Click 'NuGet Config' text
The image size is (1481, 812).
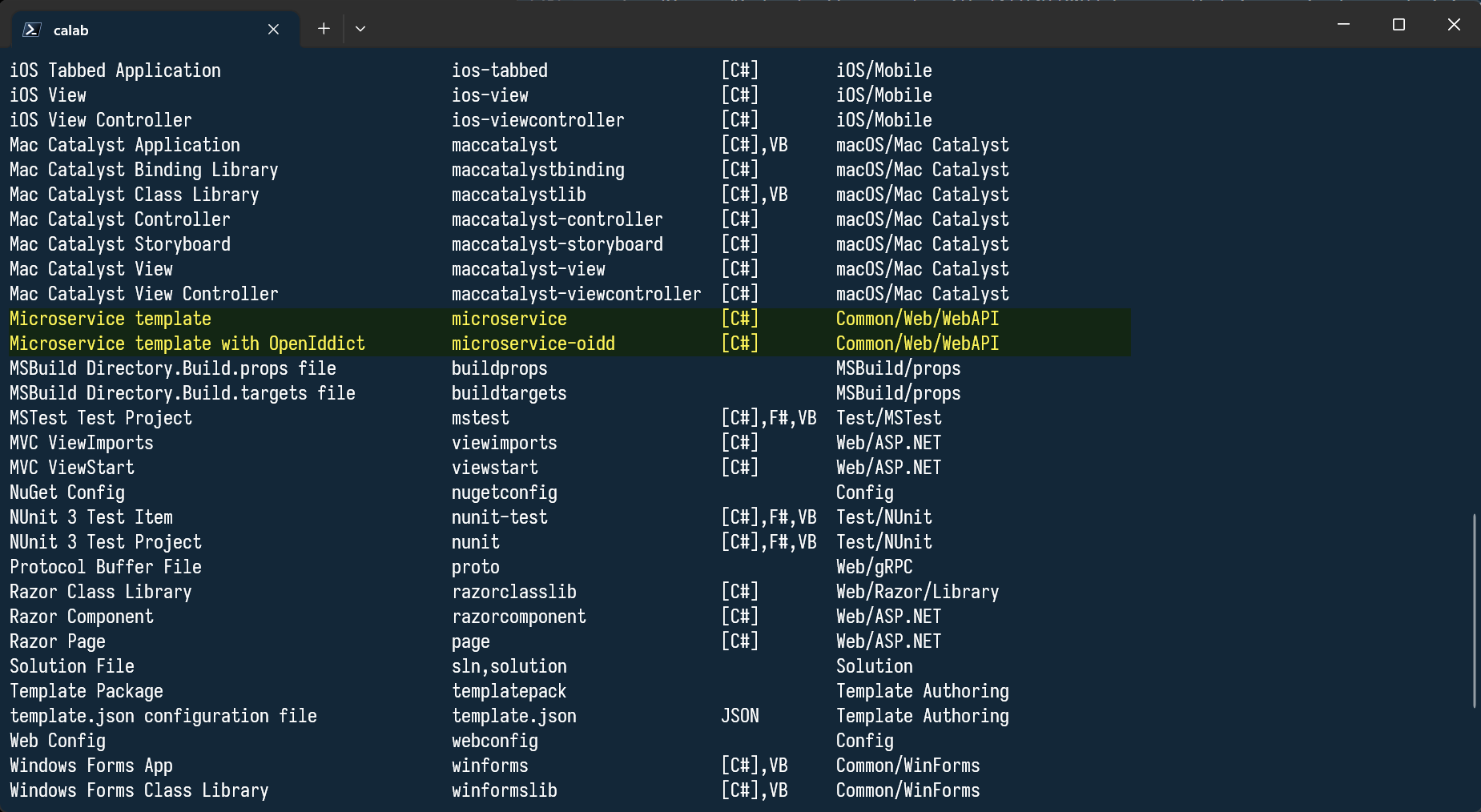(67, 492)
